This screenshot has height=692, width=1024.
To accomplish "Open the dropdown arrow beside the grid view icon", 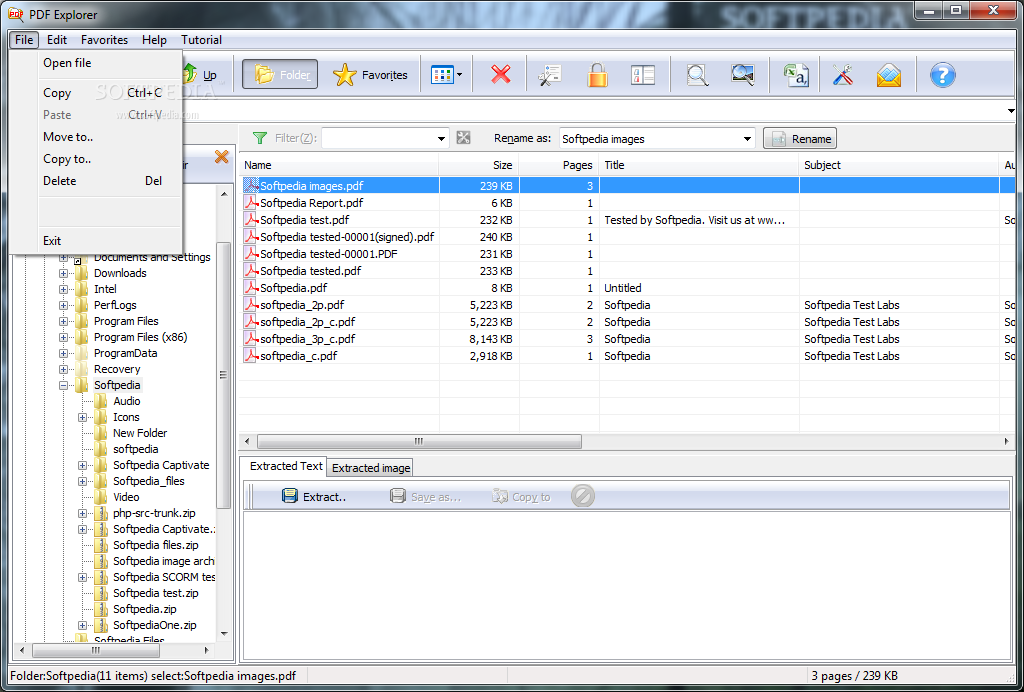I will point(459,74).
